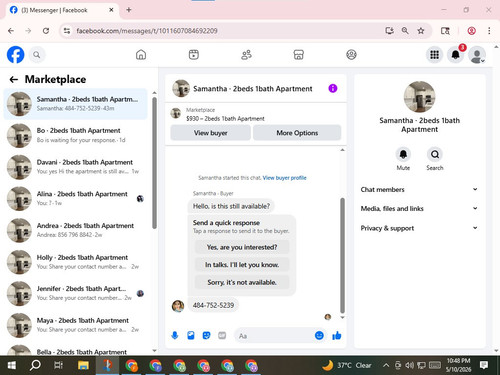
Task: Open Facebook search magnifier
Action: coord(37,55)
